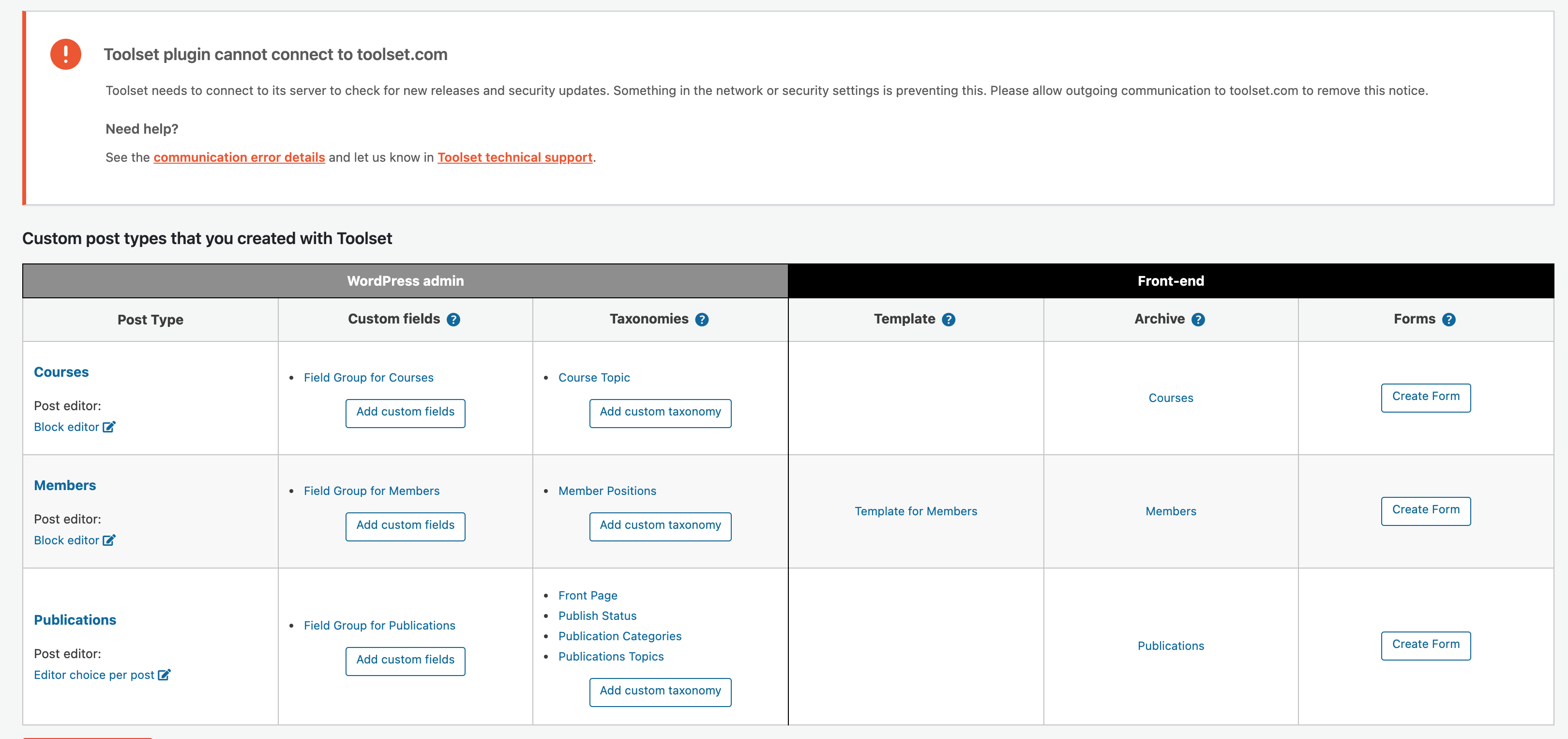Click Custom post types created with Toolset heading
Image resolution: width=1568 pixels, height=739 pixels.
pyautogui.click(x=207, y=238)
